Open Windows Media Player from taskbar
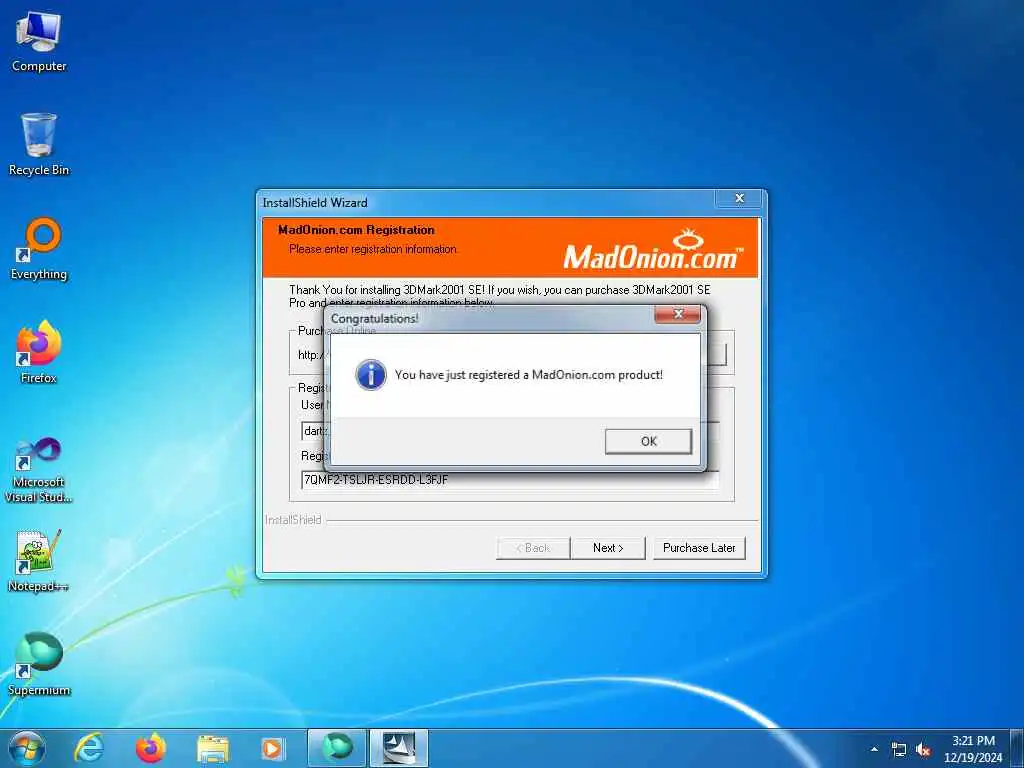Screen dimensions: 1024x768 pyautogui.click(x=272, y=749)
